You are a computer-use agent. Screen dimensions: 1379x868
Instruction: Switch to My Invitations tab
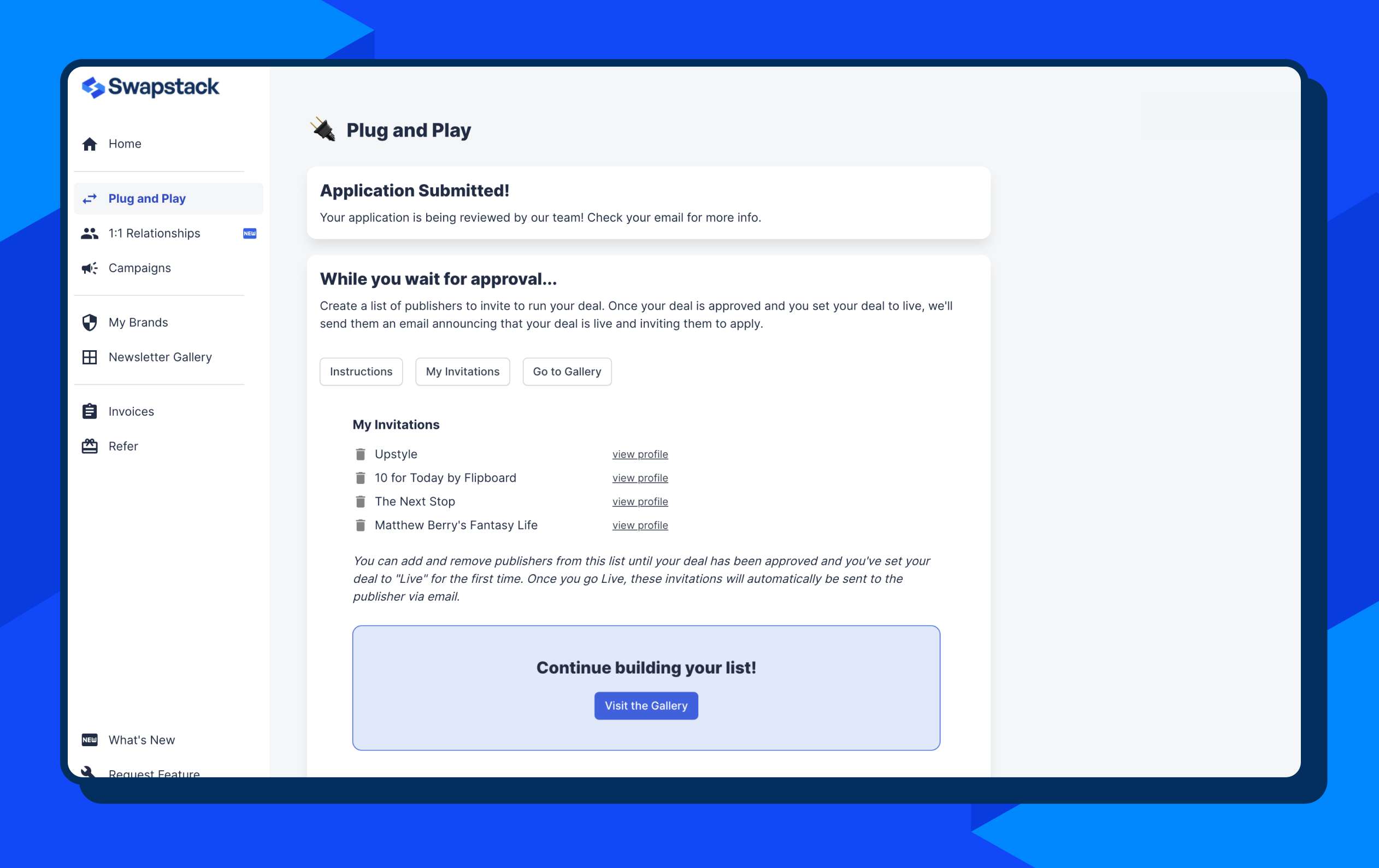(x=462, y=371)
